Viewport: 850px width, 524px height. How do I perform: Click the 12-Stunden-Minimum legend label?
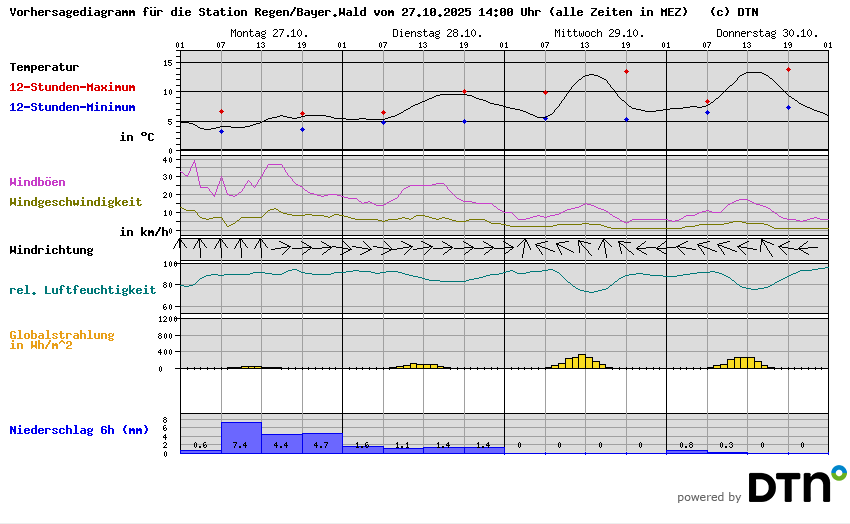click(72, 107)
